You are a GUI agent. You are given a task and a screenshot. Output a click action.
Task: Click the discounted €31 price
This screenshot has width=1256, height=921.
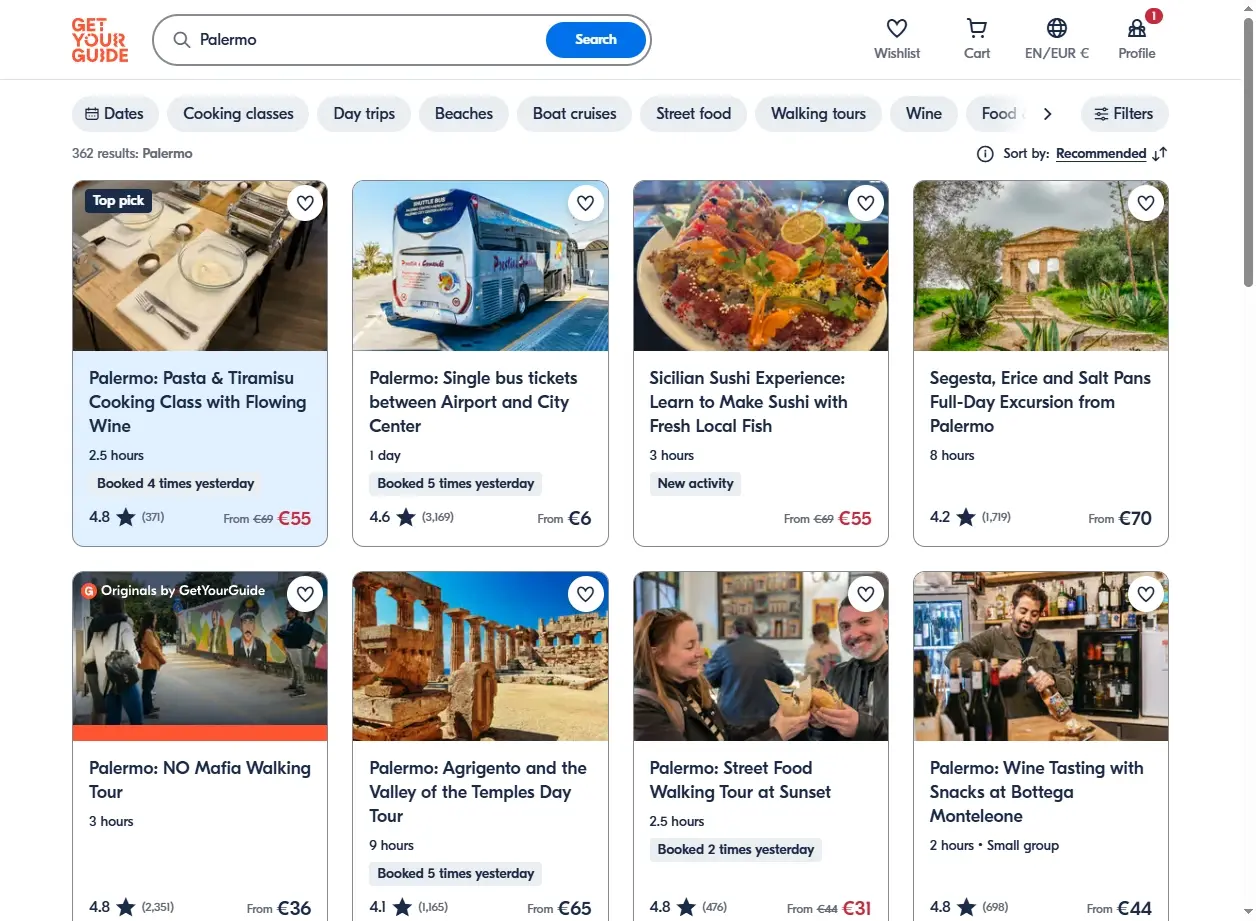[857, 908]
